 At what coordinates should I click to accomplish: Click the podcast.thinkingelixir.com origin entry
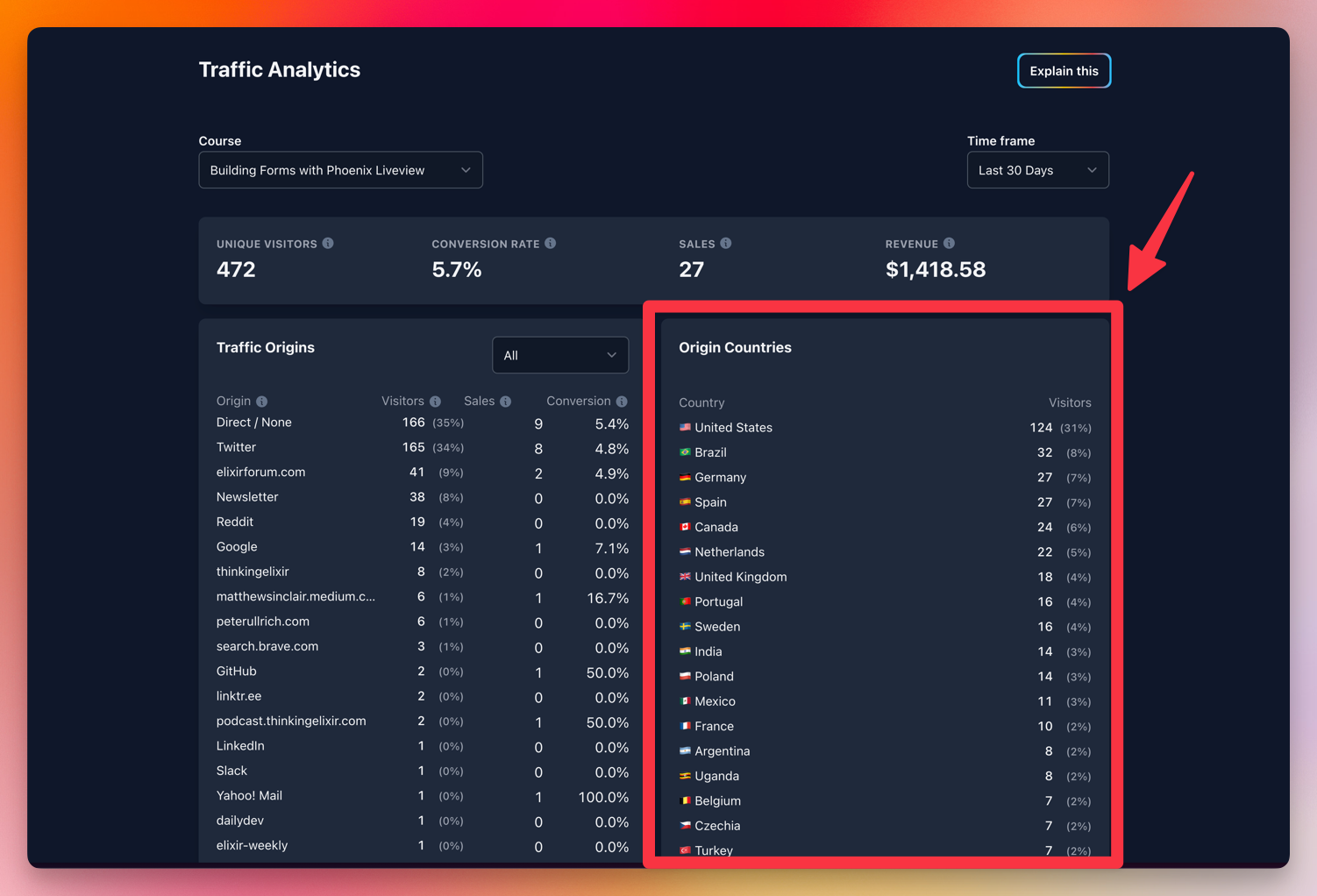(x=291, y=722)
